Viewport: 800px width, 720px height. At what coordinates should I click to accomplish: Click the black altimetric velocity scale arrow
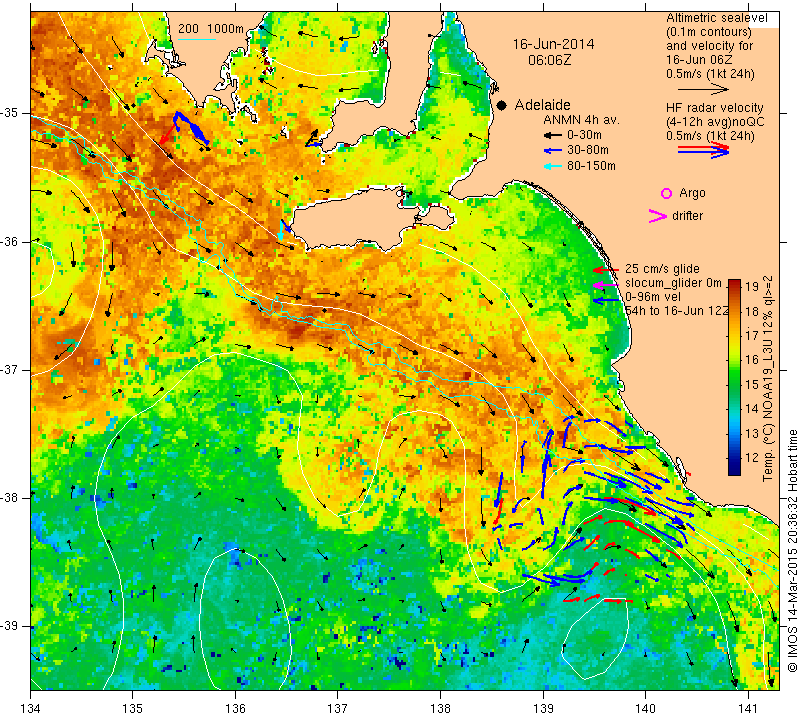click(x=703, y=90)
